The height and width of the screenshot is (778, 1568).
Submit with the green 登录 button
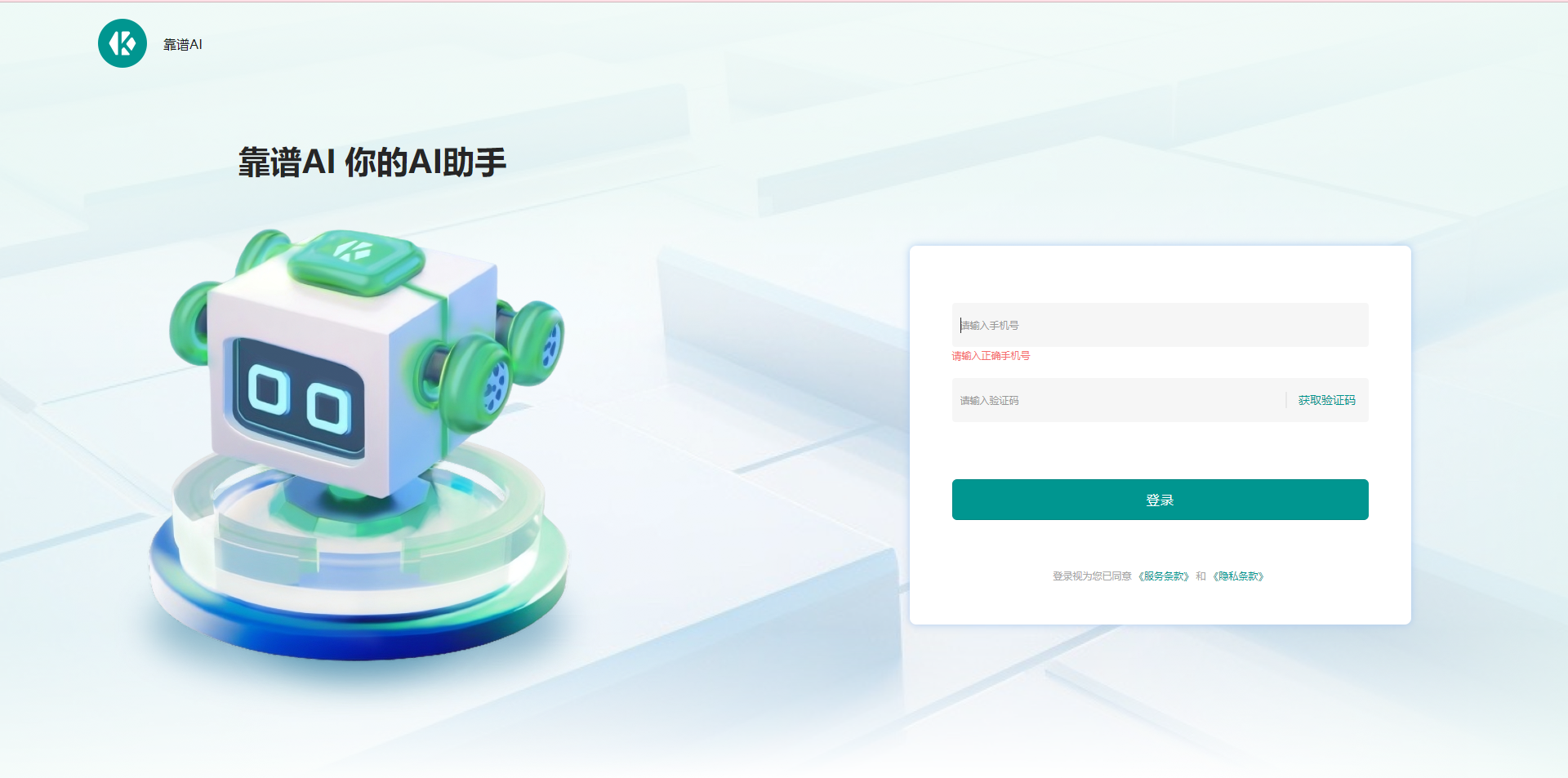pyautogui.click(x=1160, y=500)
